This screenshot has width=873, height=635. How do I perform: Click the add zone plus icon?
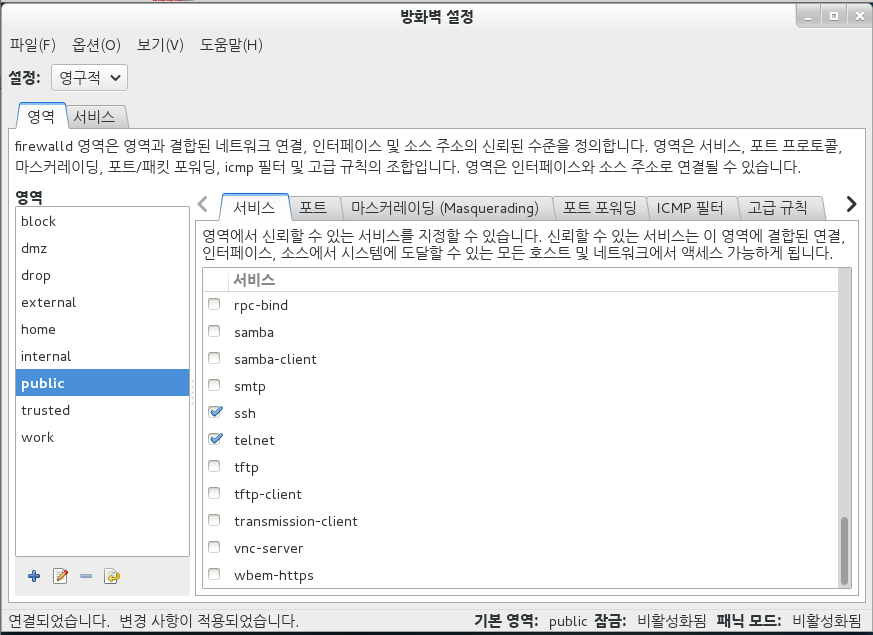pos(34,576)
